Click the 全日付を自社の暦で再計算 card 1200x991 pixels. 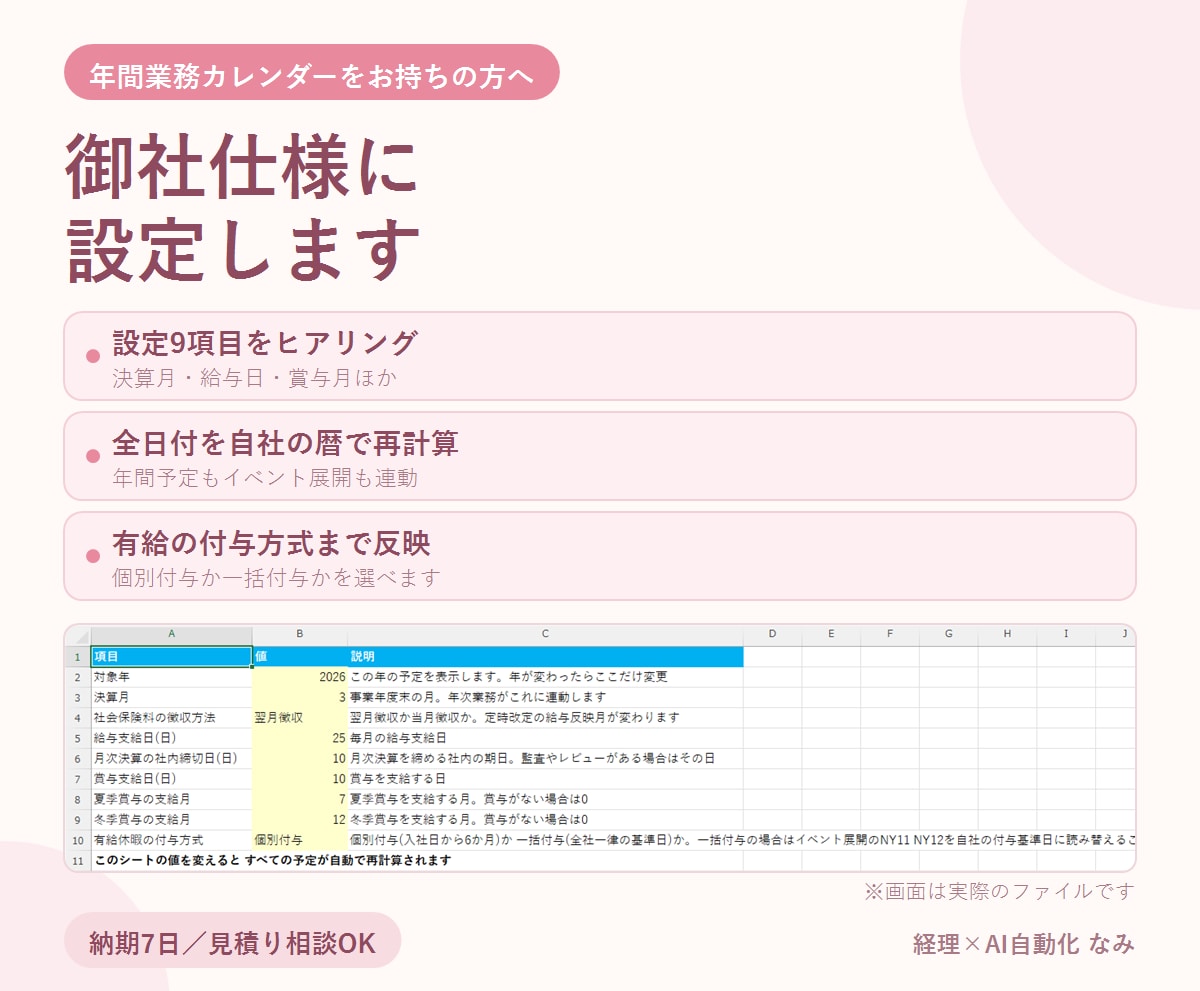[x=600, y=456]
